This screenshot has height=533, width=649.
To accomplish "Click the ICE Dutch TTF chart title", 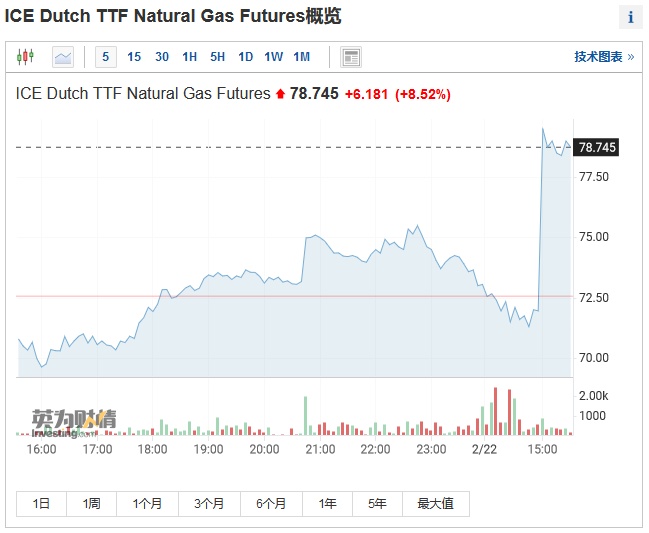I will 143,94.
